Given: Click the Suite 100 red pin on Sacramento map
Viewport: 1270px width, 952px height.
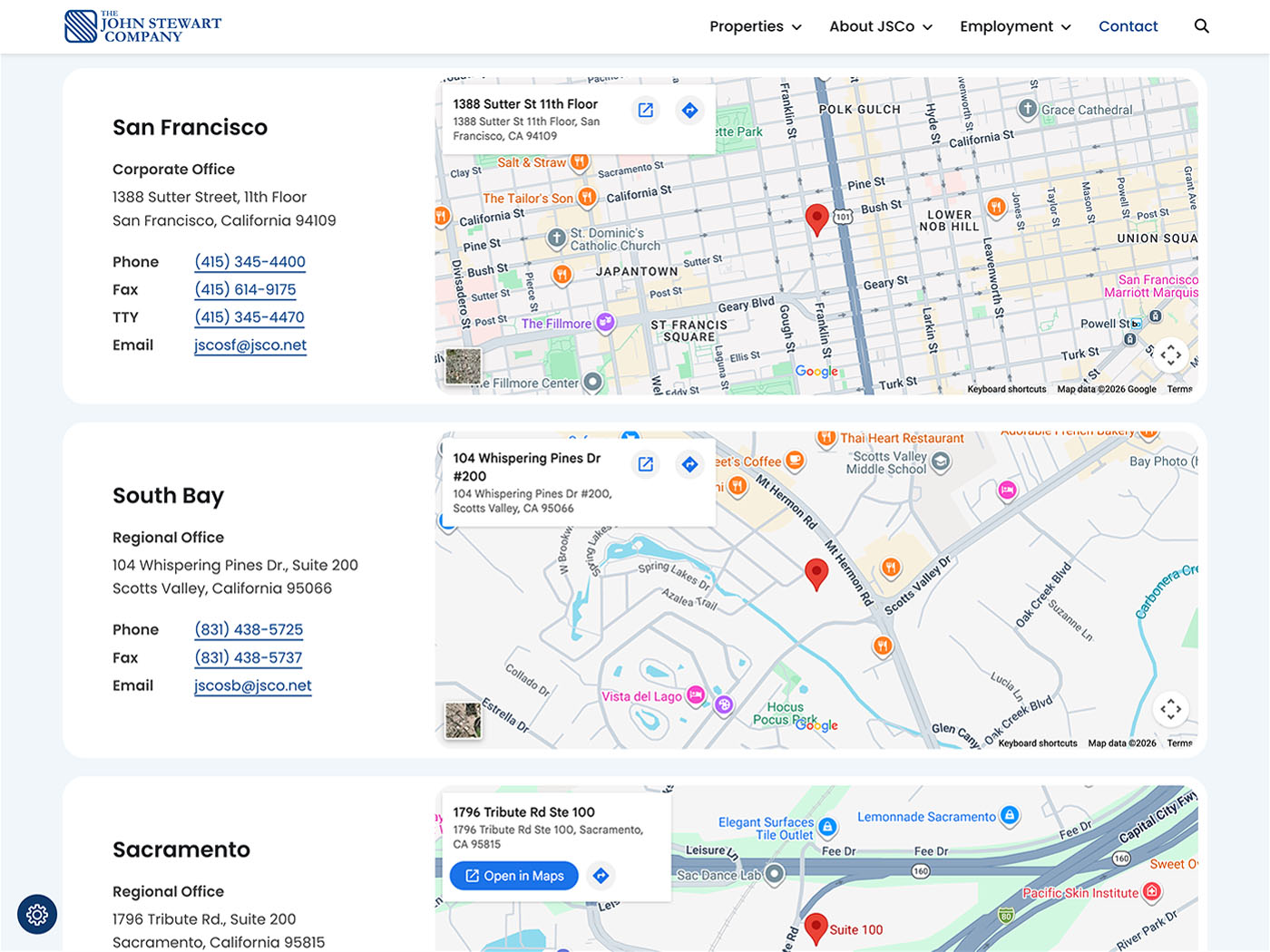Looking at the screenshot, I should 816,928.
